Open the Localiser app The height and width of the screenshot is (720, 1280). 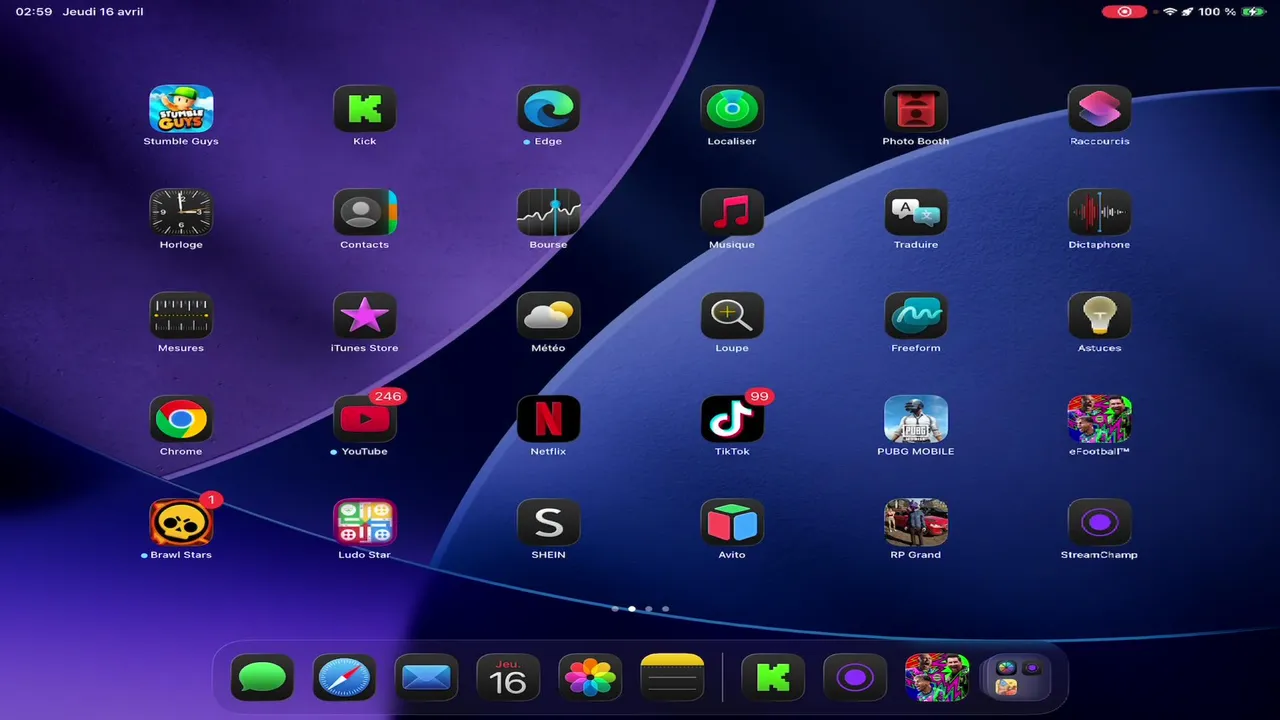(732, 108)
